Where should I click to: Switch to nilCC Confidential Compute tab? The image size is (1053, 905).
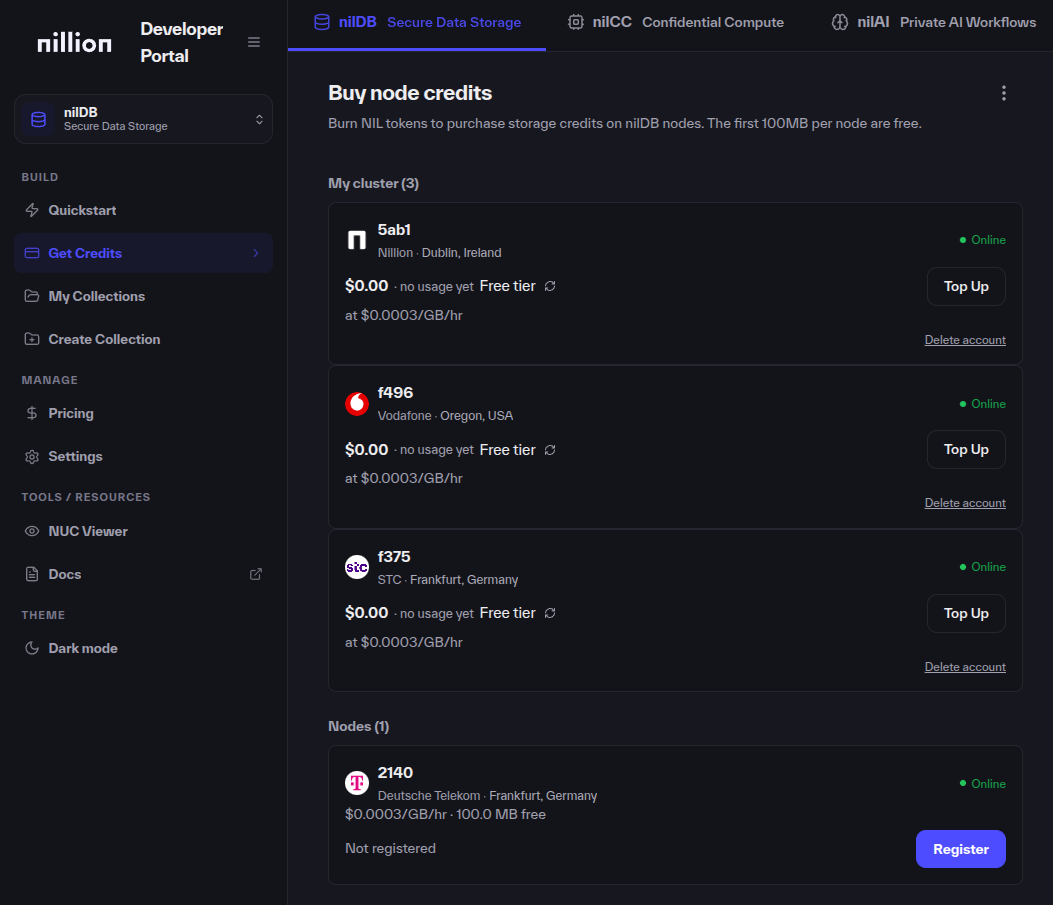[x=676, y=22]
